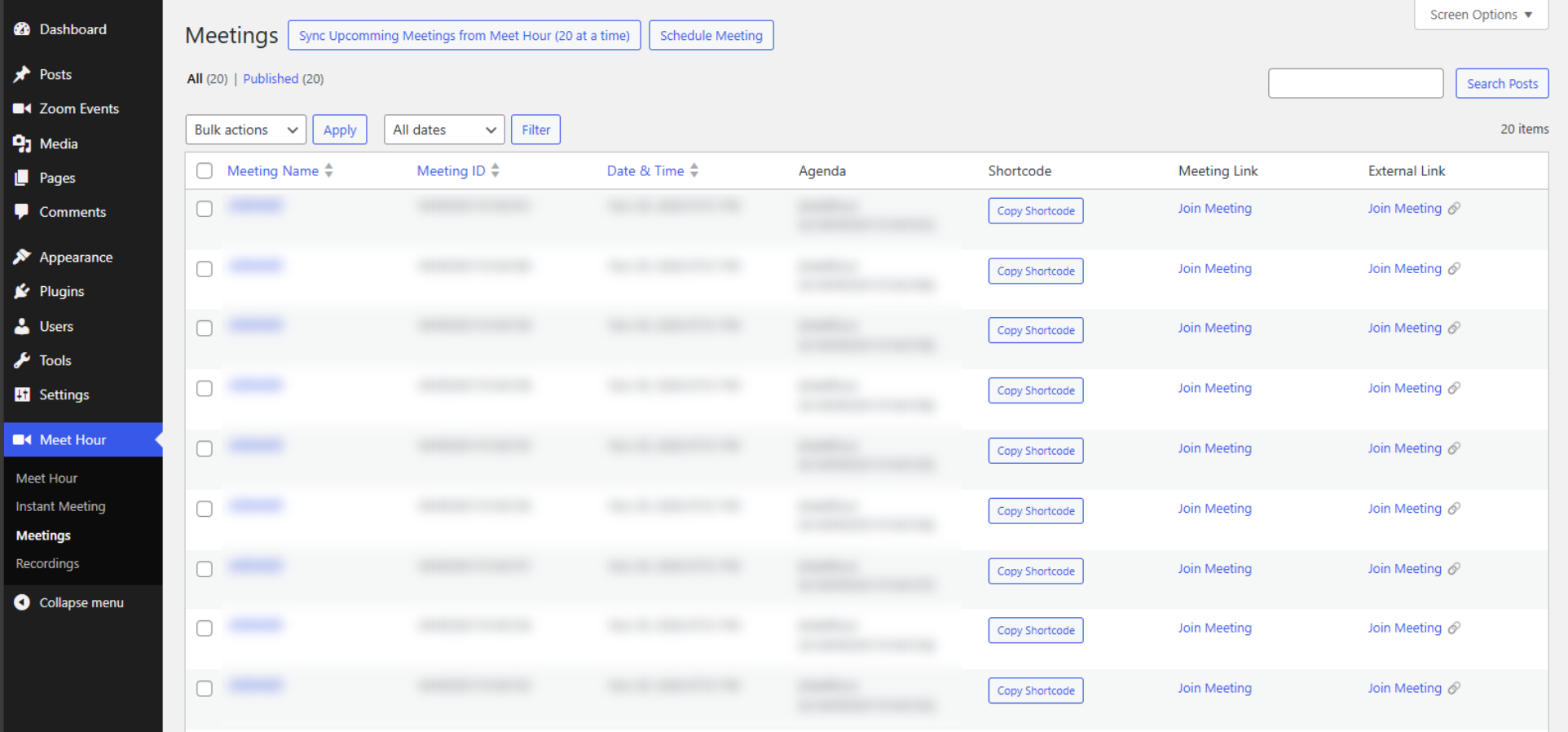Click the Tools wrench icon
1568x732 pixels.
tap(22, 360)
